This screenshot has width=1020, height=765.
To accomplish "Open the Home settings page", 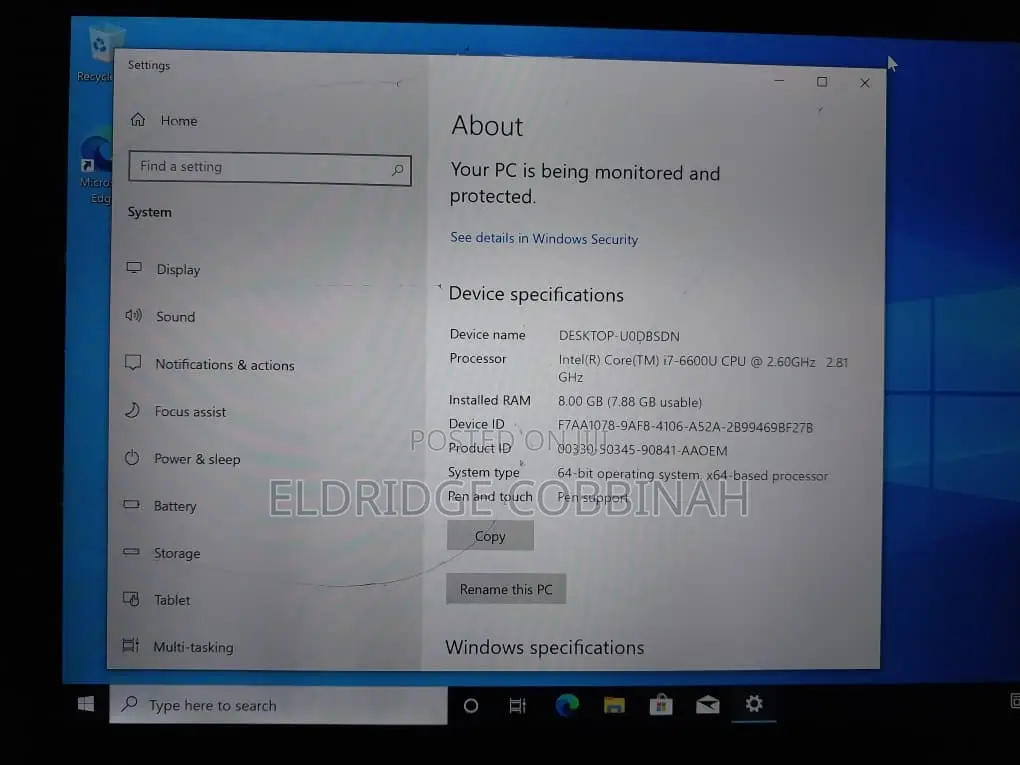I will click(165, 120).
